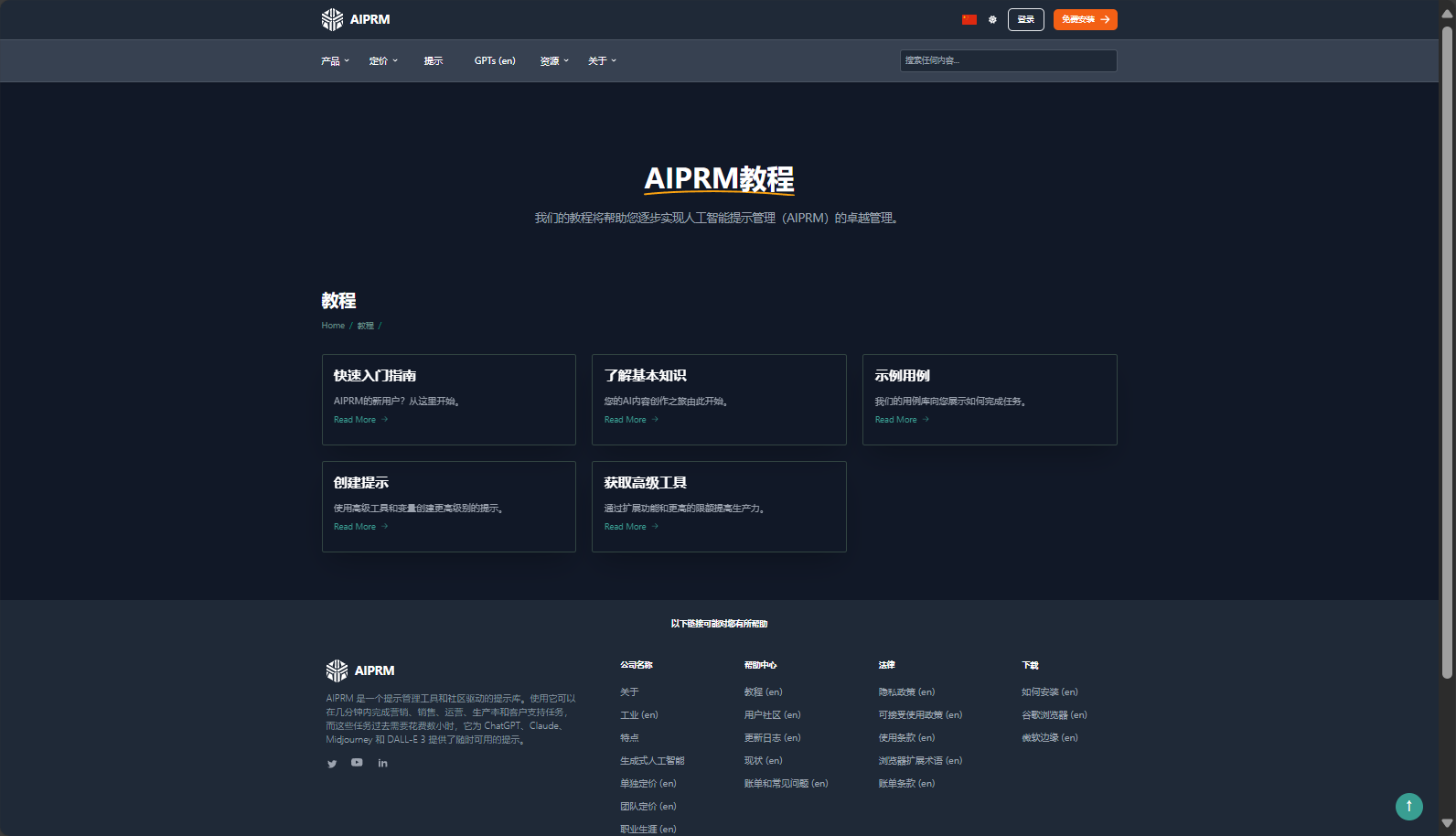Click the 教程 breadcrumb link
Image resolution: width=1456 pixels, height=836 pixels.
point(365,326)
